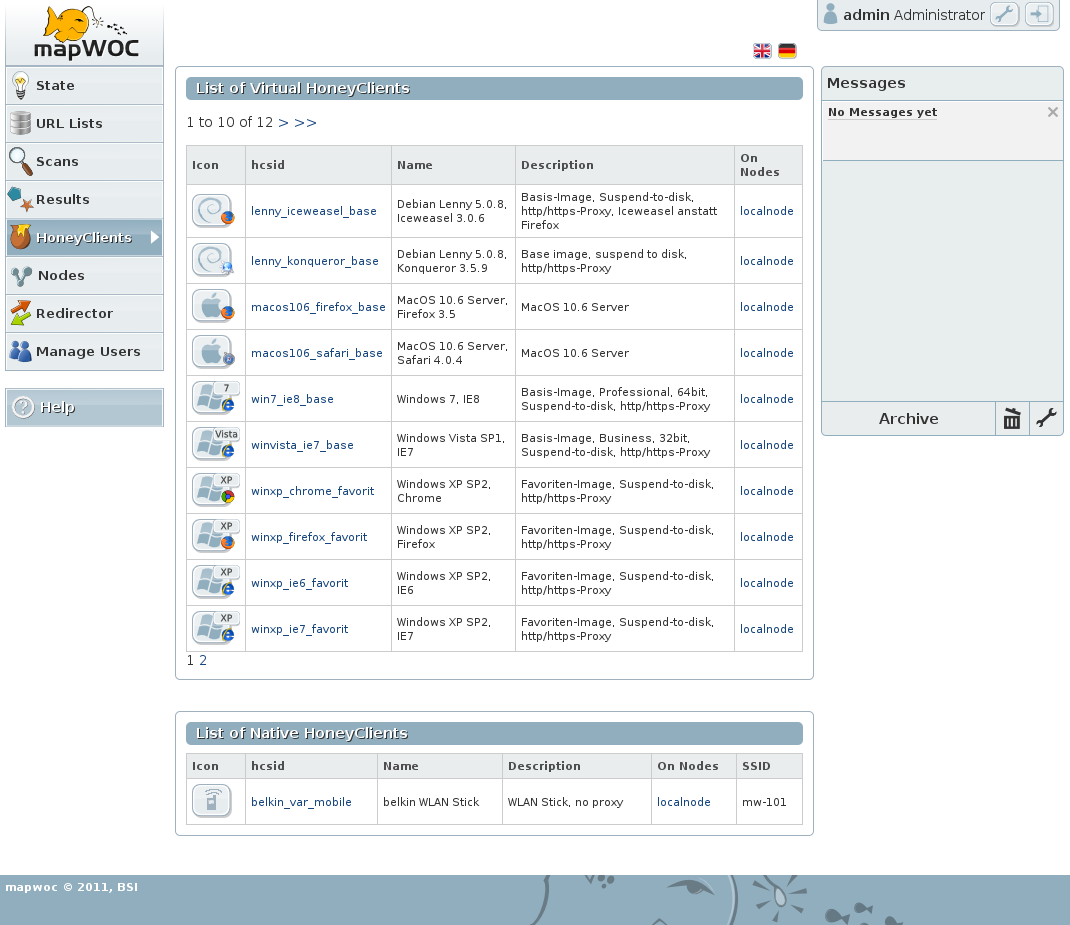1070x925 pixels.
Task: Open the winxp_chrome_favorit hcsid link
Action: coord(312,491)
